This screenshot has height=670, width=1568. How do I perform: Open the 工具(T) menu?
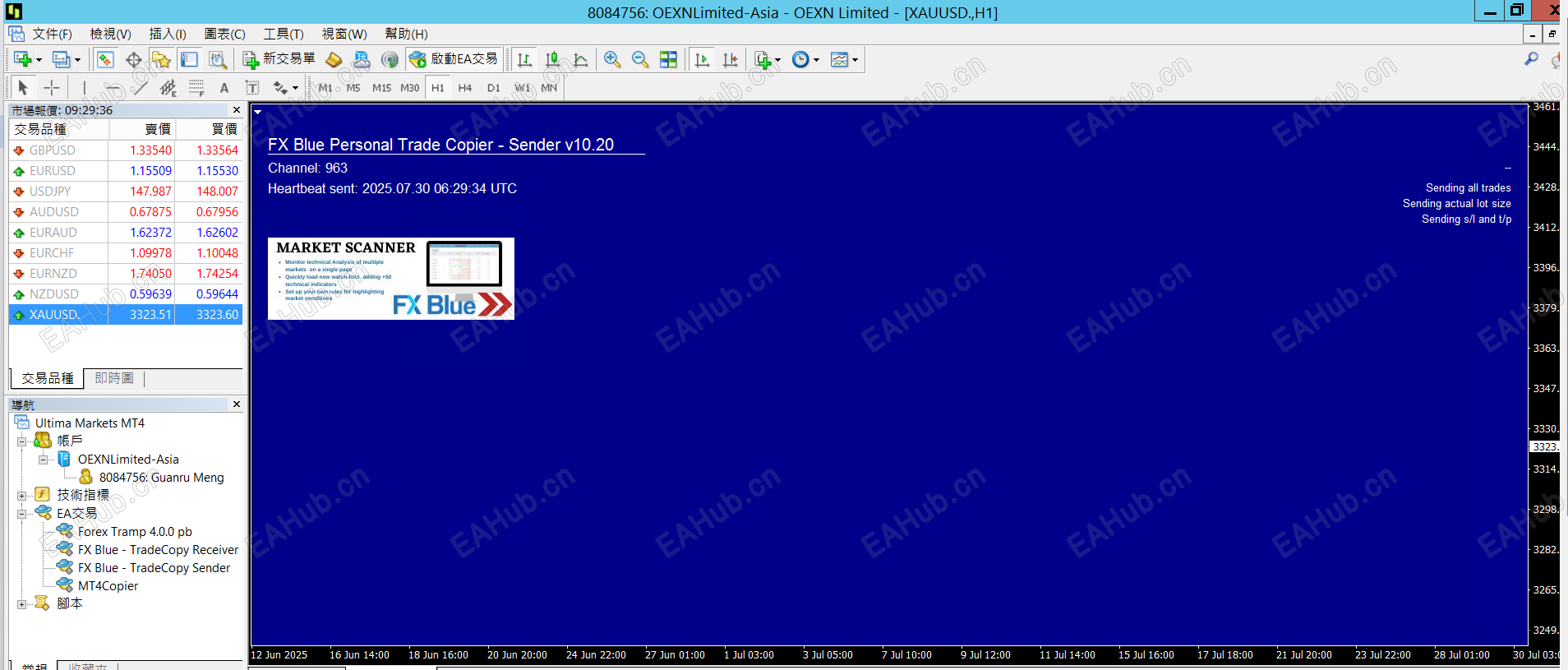[x=284, y=34]
